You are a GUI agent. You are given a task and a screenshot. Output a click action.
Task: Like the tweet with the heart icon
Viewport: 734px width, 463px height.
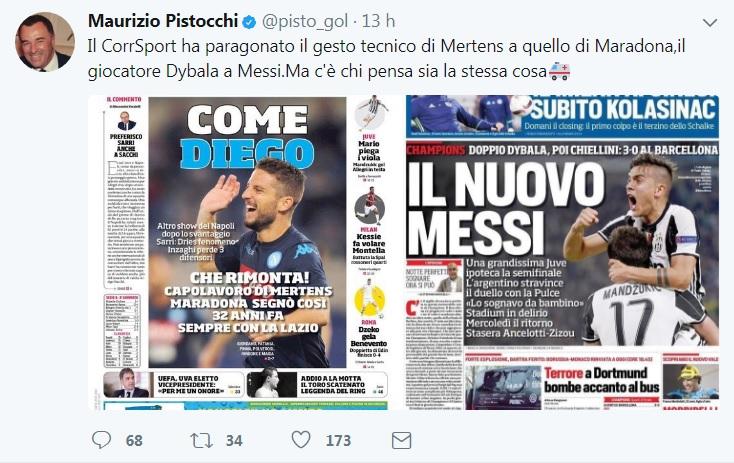(x=301, y=440)
